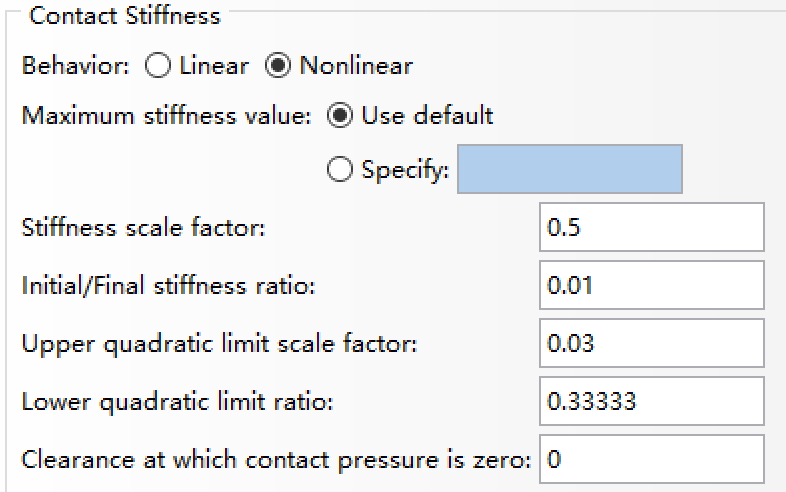Viewport: 786px width, 492px height.
Task: Enable the Specify maximum stiffness option
Action: pyautogui.click(x=341, y=170)
